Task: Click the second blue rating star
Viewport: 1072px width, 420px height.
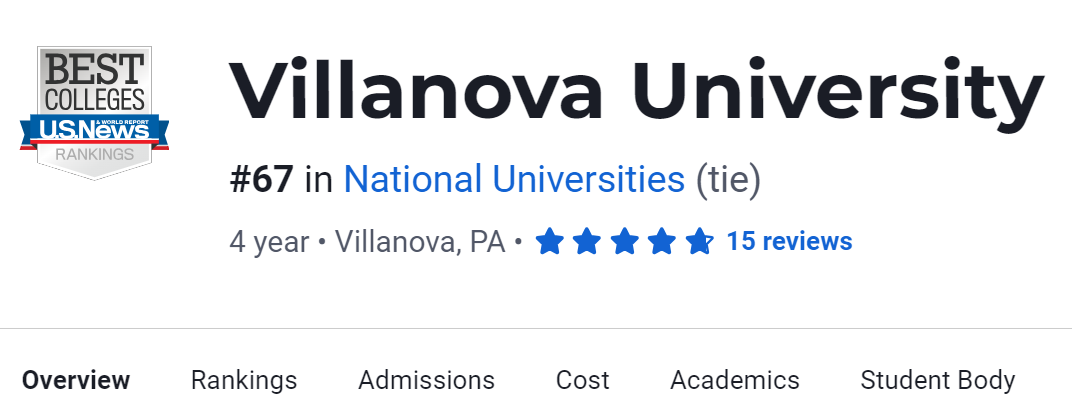Action: (x=587, y=242)
